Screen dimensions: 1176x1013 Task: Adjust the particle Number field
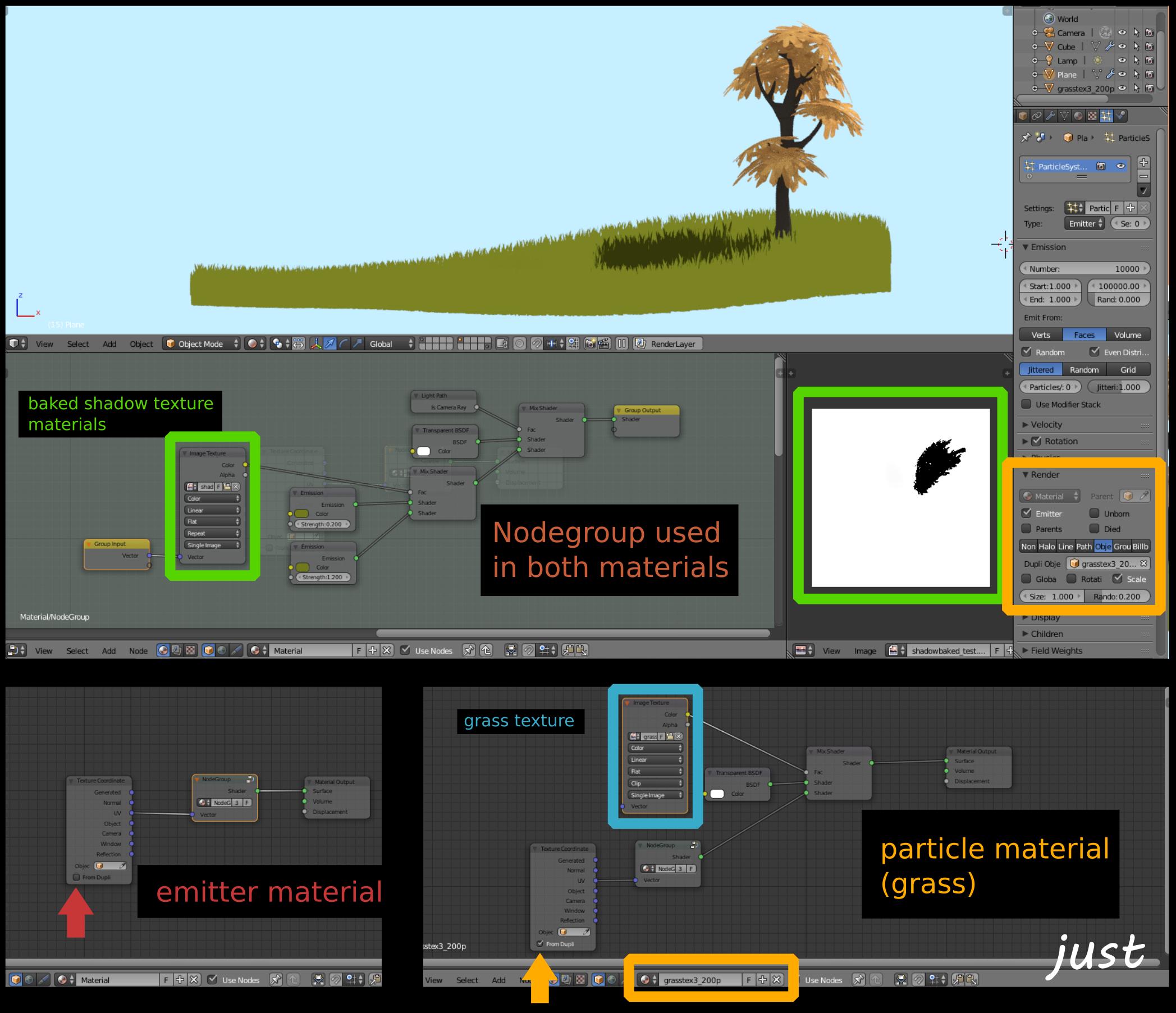tap(1085, 269)
